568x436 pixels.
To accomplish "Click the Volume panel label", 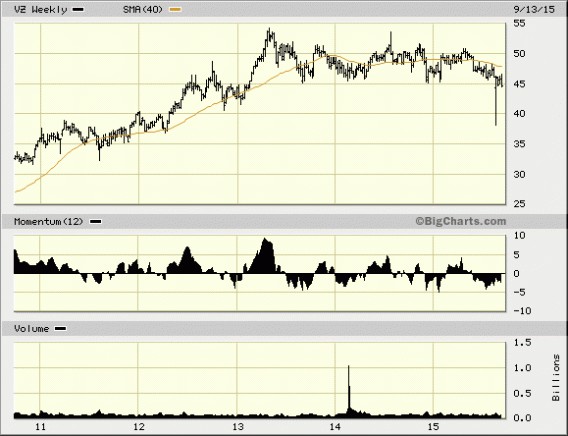I will tap(32, 328).
